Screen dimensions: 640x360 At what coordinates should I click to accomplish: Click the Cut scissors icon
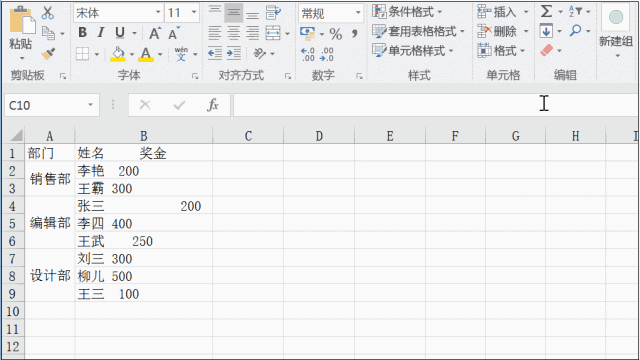coord(48,13)
